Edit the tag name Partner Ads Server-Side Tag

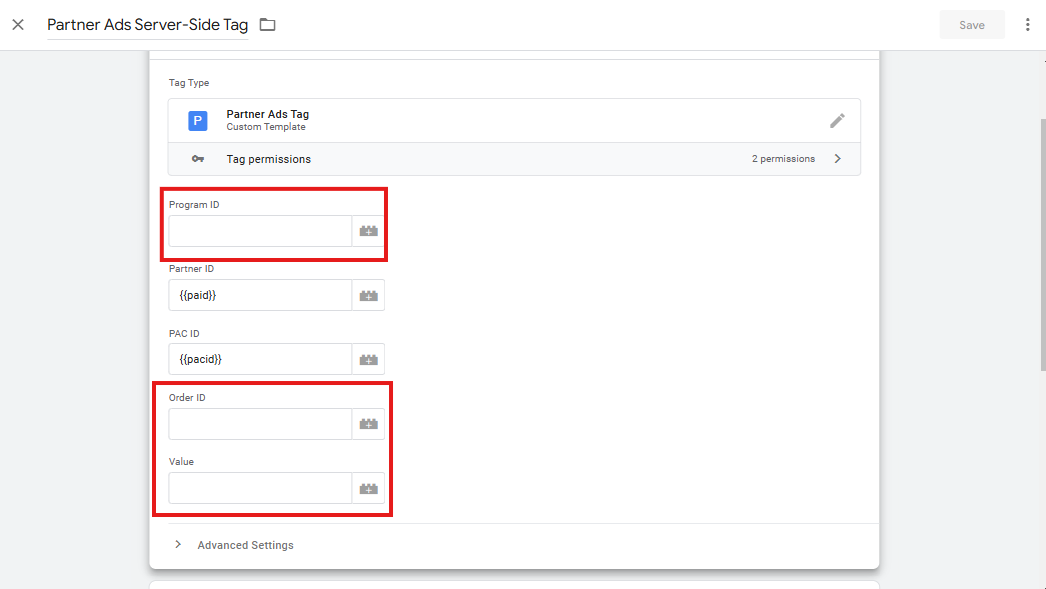(x=147, y=25)
